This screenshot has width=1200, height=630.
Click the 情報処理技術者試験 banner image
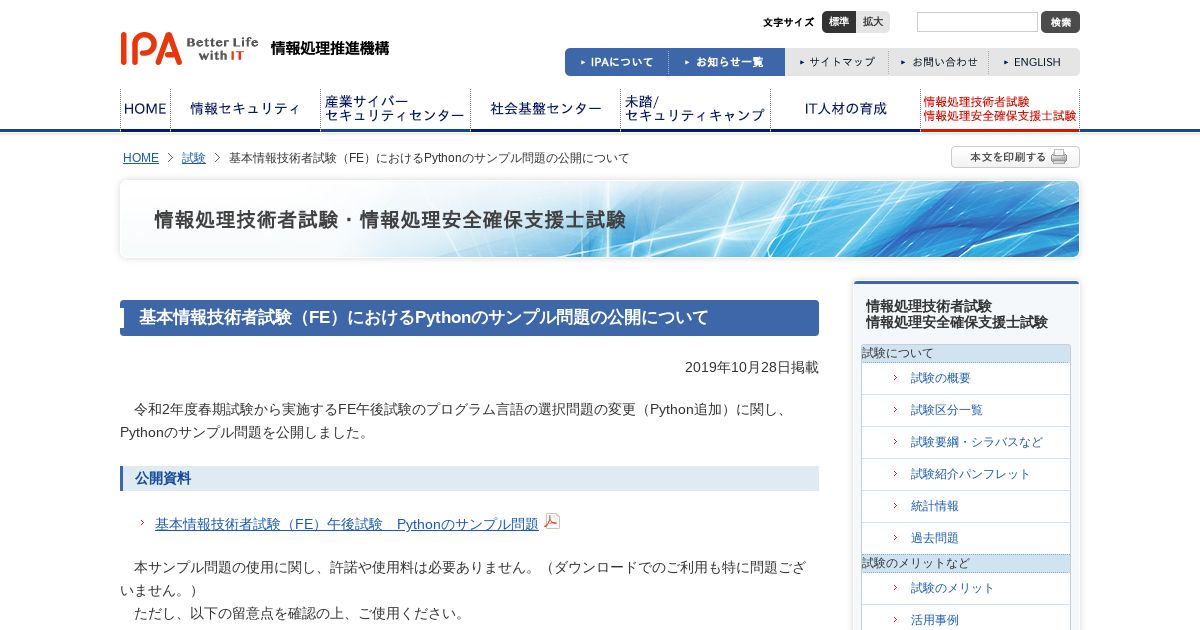(599, 219)
